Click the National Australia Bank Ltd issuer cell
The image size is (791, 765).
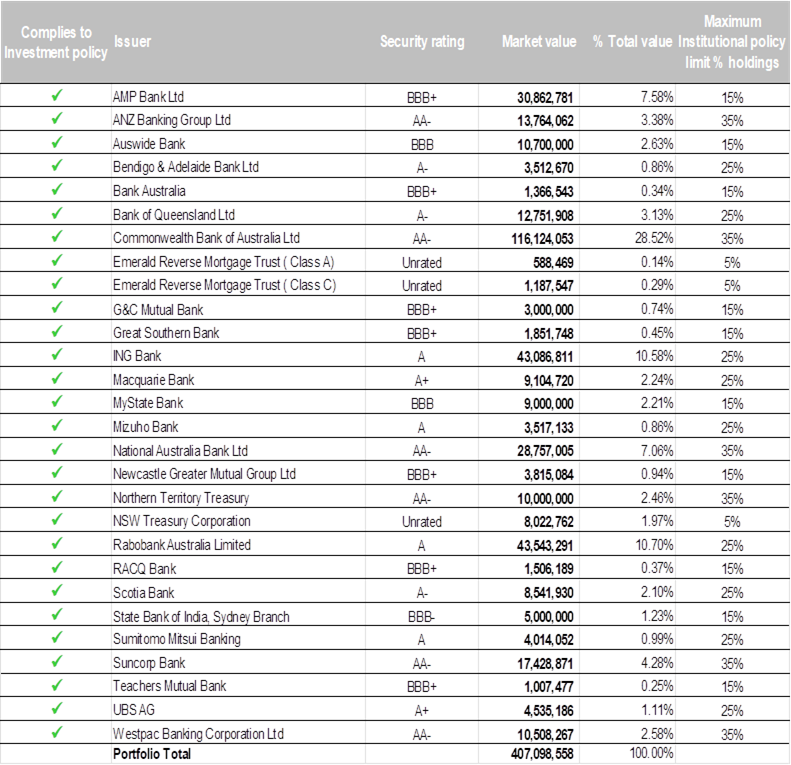181,451
